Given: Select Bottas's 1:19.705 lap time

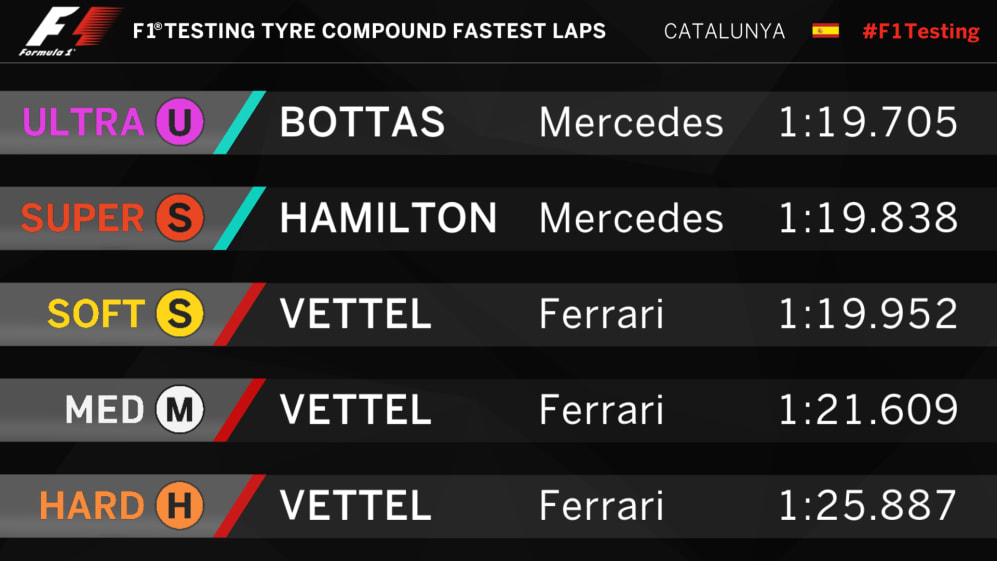Looking at the screenshot, I should 867,123.
